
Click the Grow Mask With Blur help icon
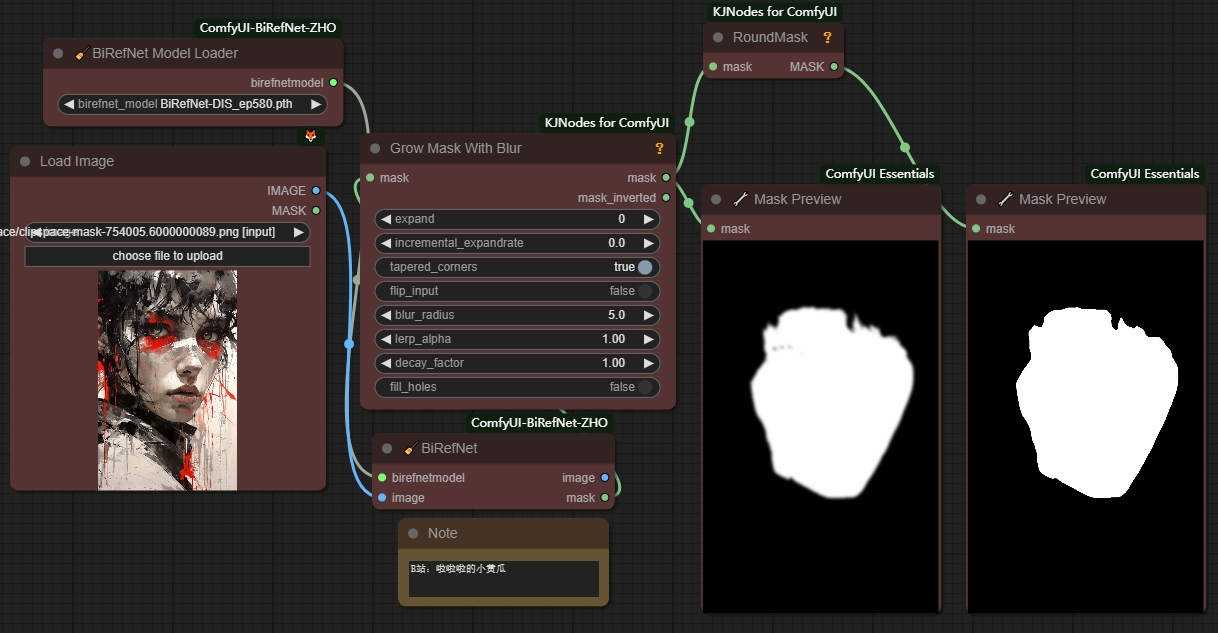pyautogui.click(x=659, y=149)
